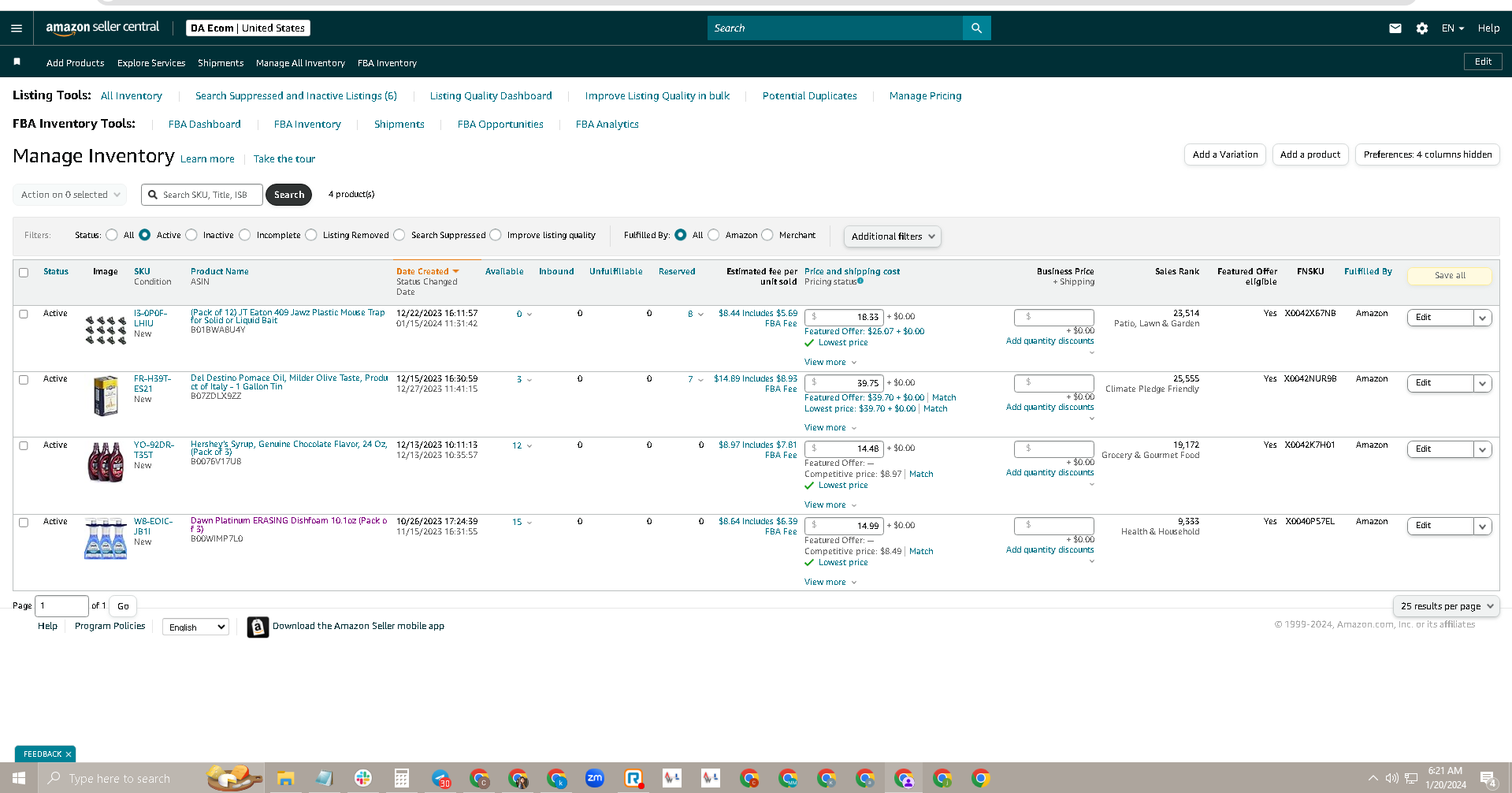The image size is (1512, 793).
Task: Open the Shipments top menu item
Action: pyautogui.click(x=221, y=63)
